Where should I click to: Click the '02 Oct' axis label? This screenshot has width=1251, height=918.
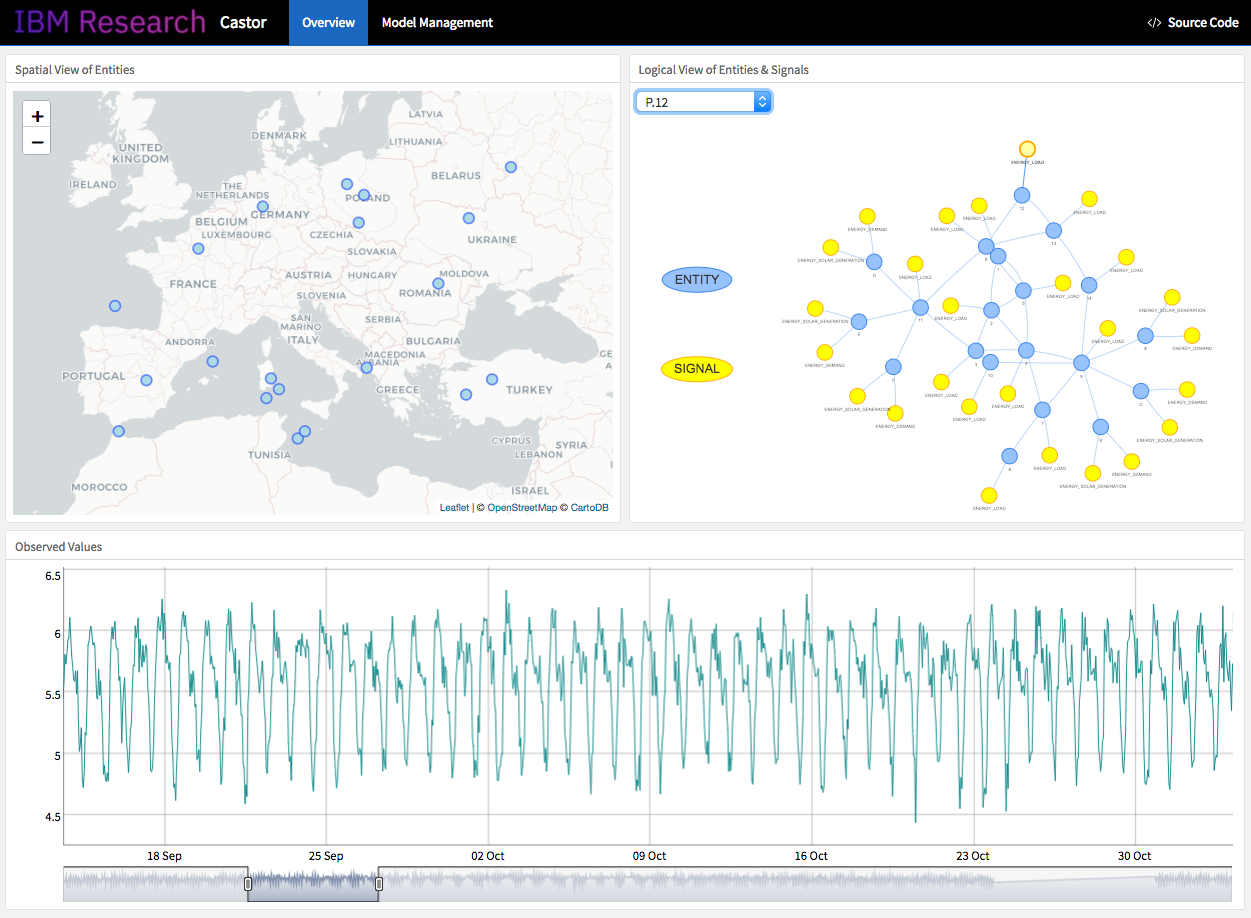(x=488, y=856)
